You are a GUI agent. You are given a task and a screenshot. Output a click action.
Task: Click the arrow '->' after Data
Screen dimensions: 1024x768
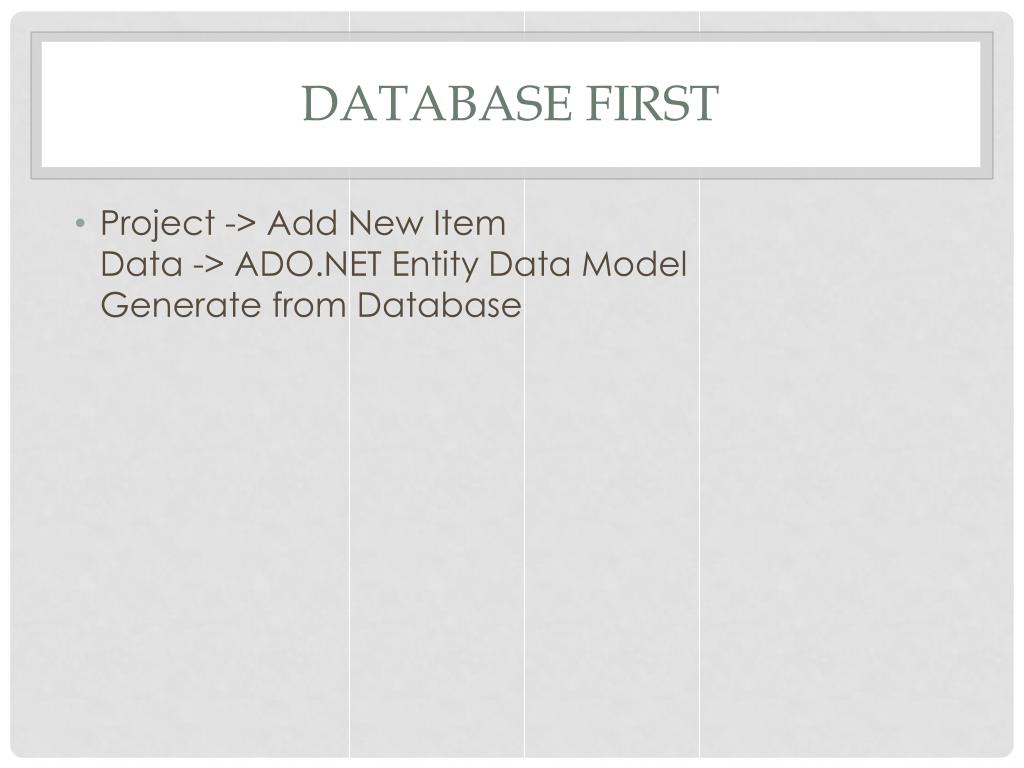pyautogui.click(x=208, y=265)
